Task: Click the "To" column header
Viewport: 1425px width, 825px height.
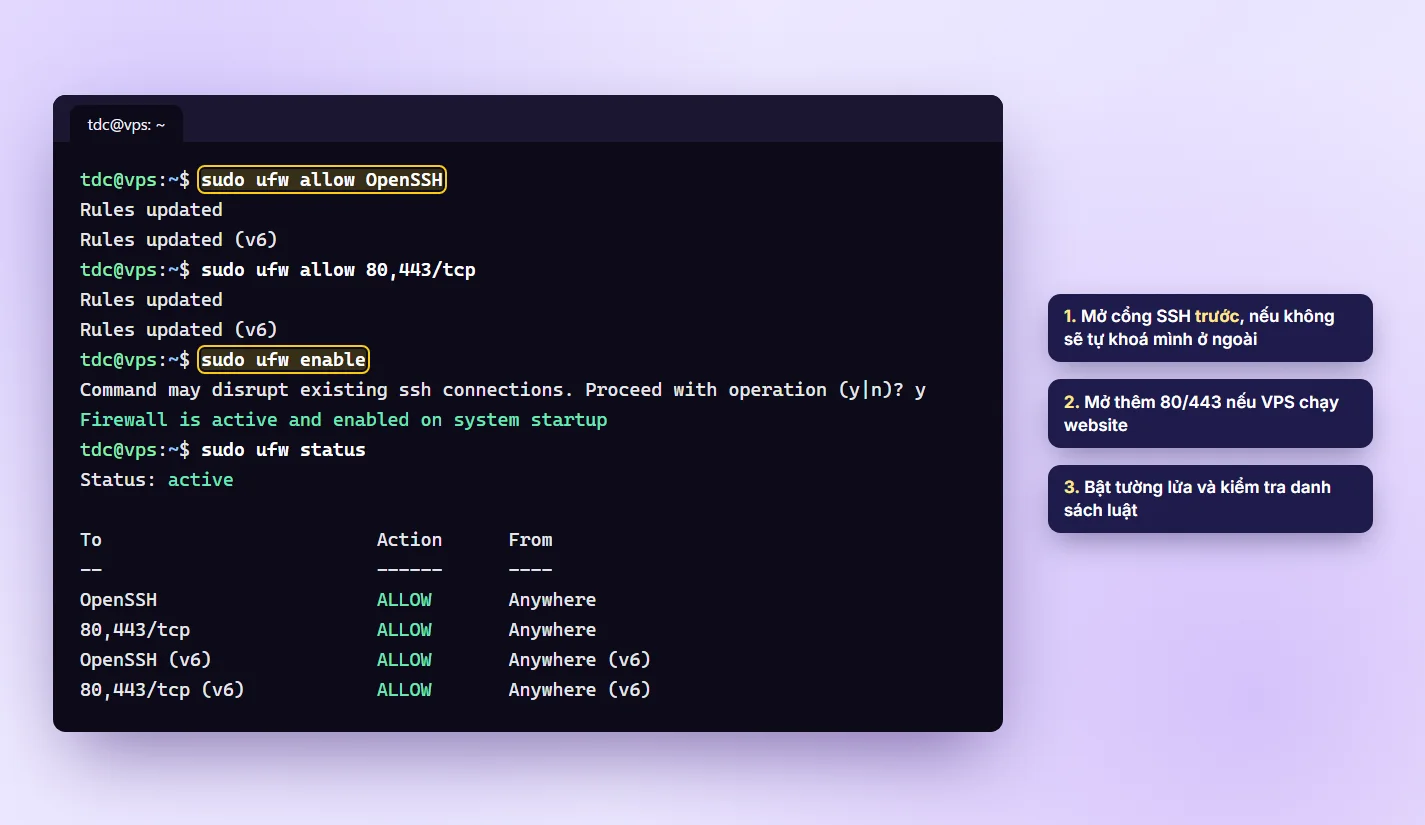Action: tap(91, 540)
